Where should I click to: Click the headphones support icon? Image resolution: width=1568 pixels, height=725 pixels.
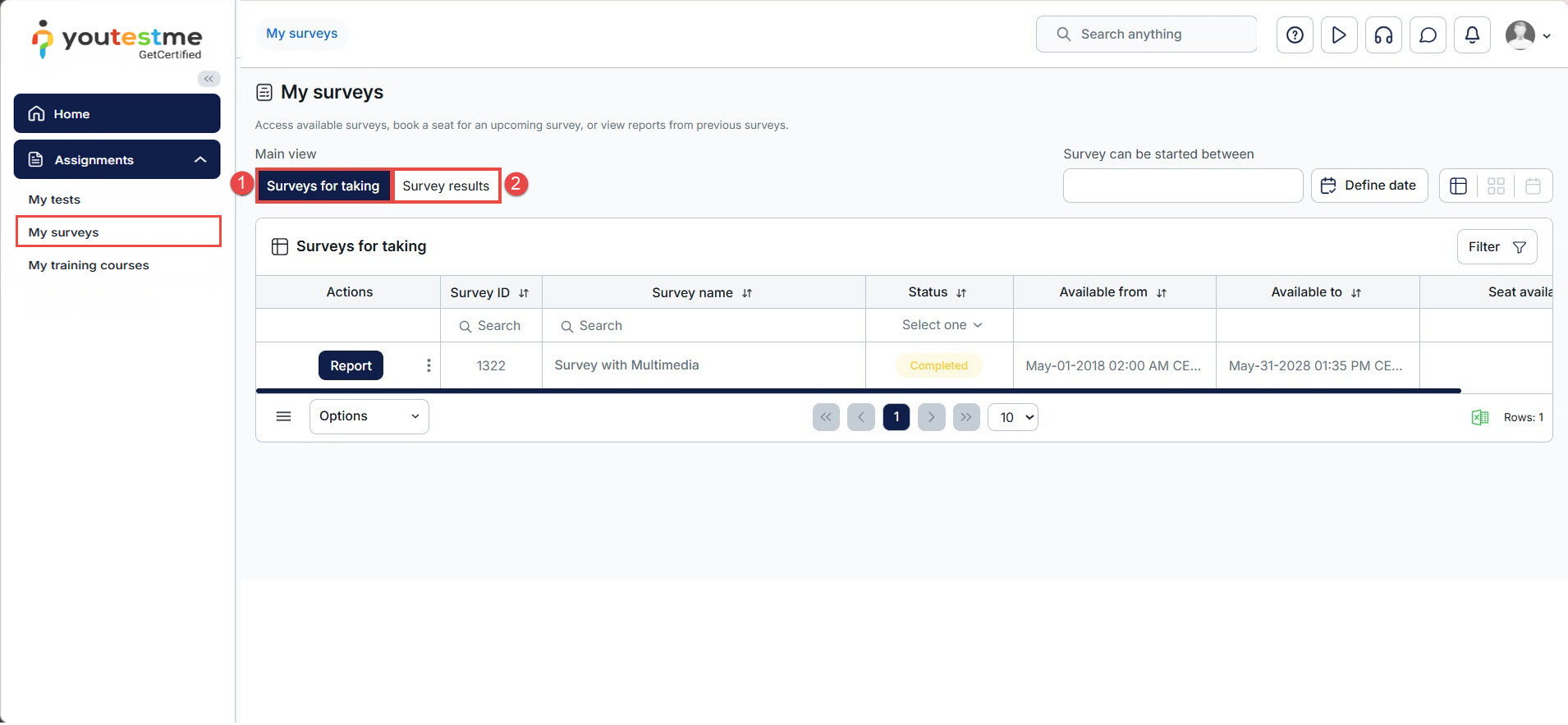(x=1383, y=34)
